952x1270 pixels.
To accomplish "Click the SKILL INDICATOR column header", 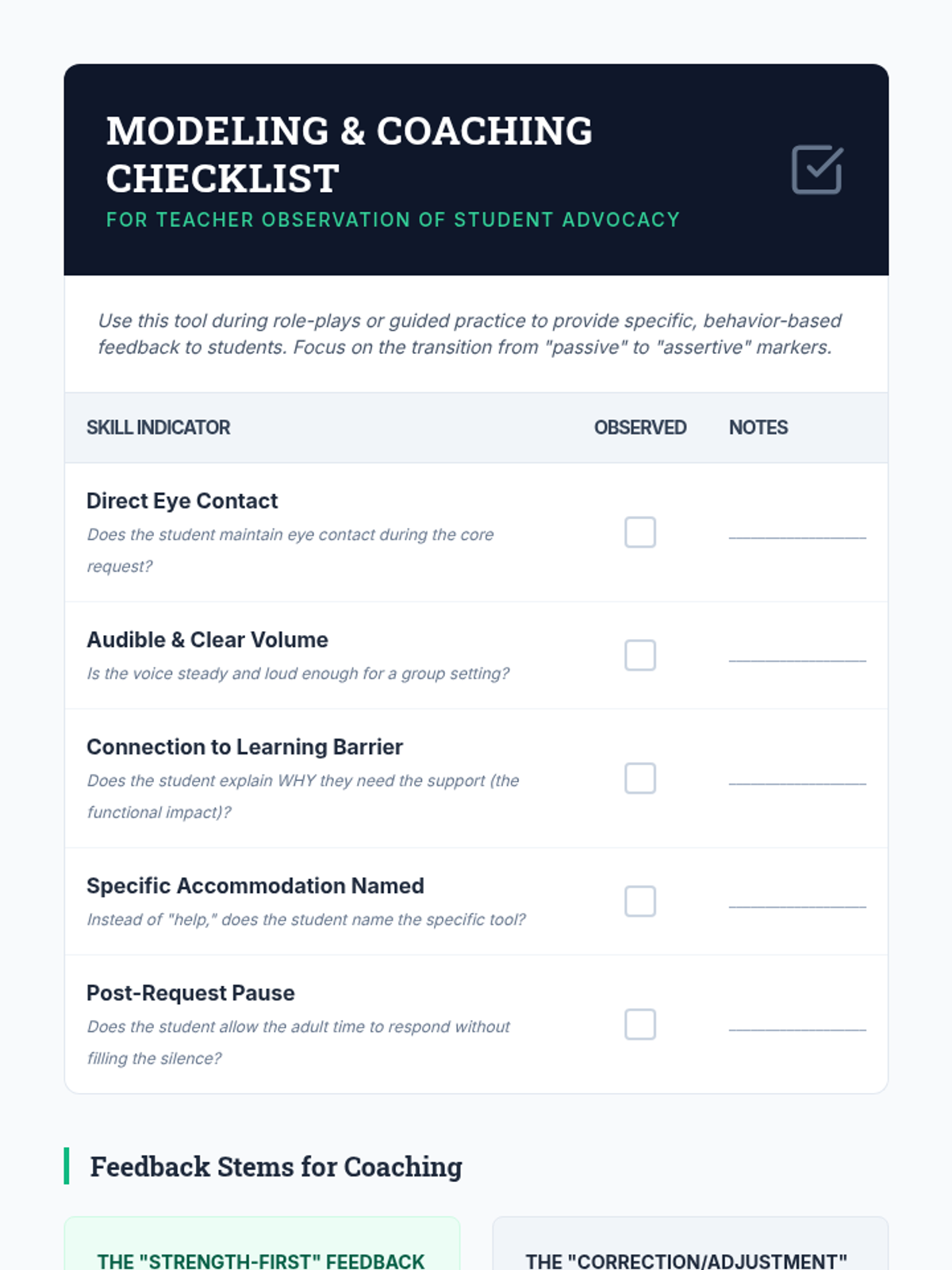I will pyautogui.click(x=158, y=428).
